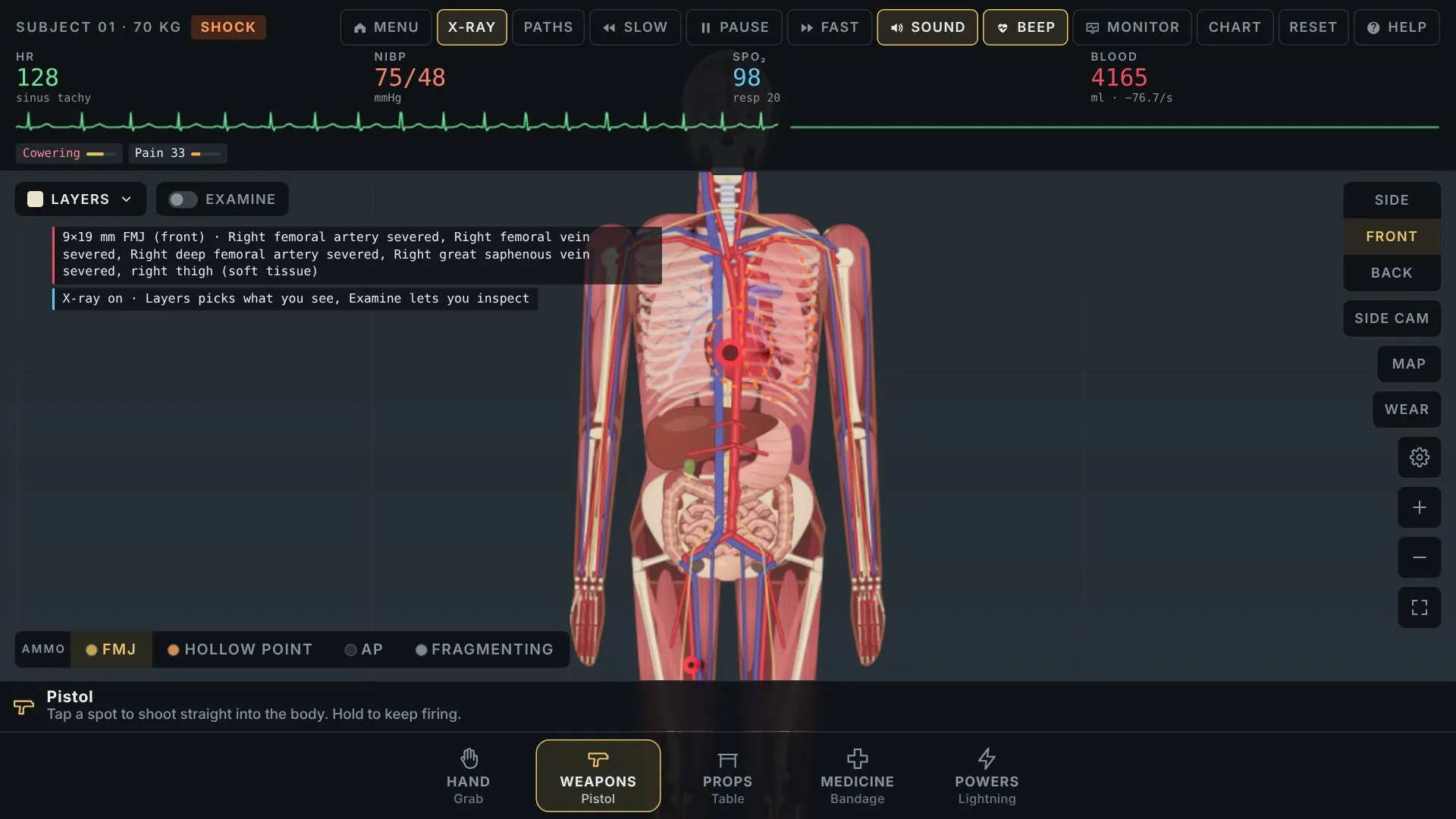Viewport: 1456px width, 819px height.
Task: Click the SHOCK status badge
Action: pyautogui.click(x=228, y=27)
